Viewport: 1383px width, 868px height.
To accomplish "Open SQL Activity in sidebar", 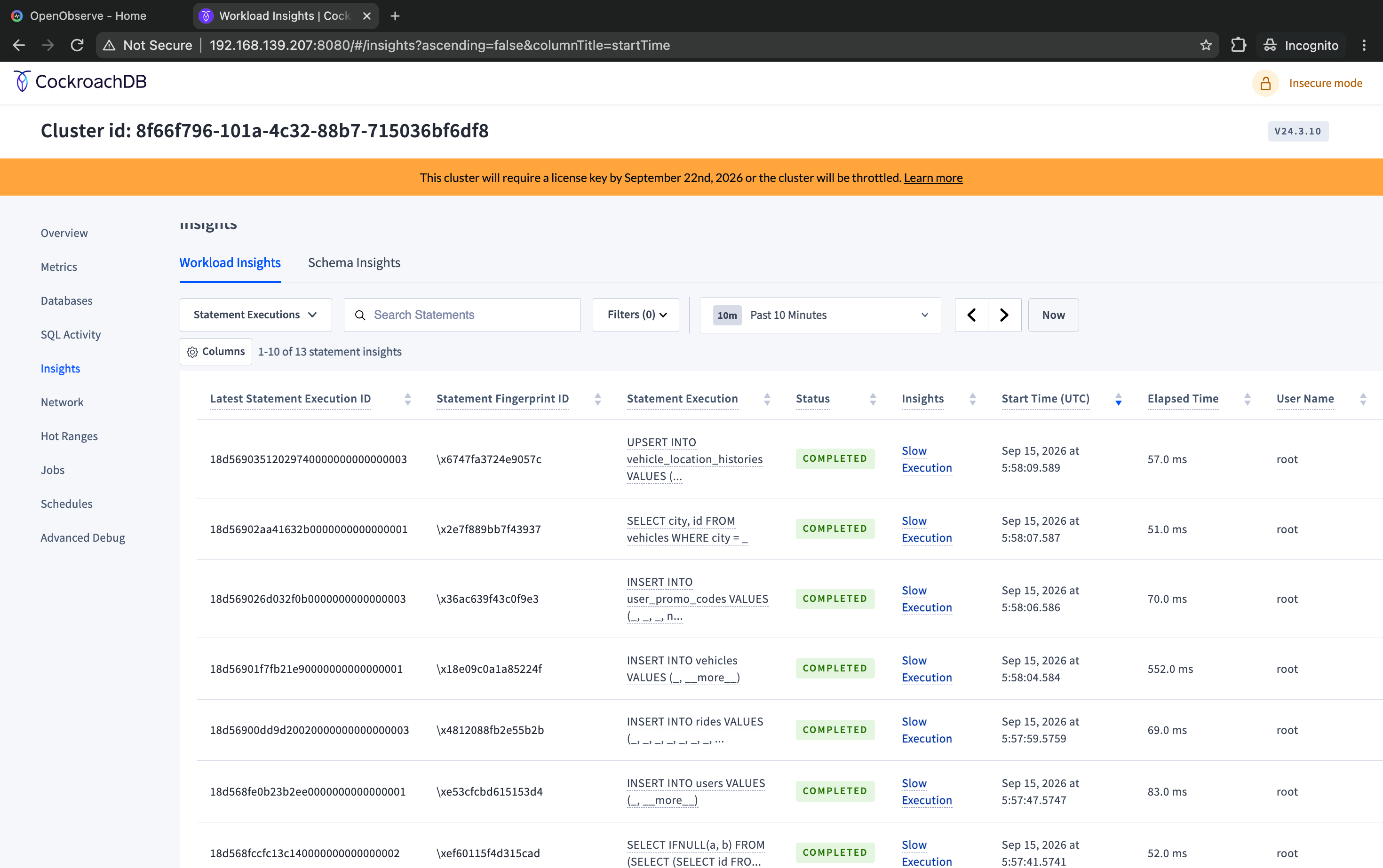I will [x=71, y=335].
